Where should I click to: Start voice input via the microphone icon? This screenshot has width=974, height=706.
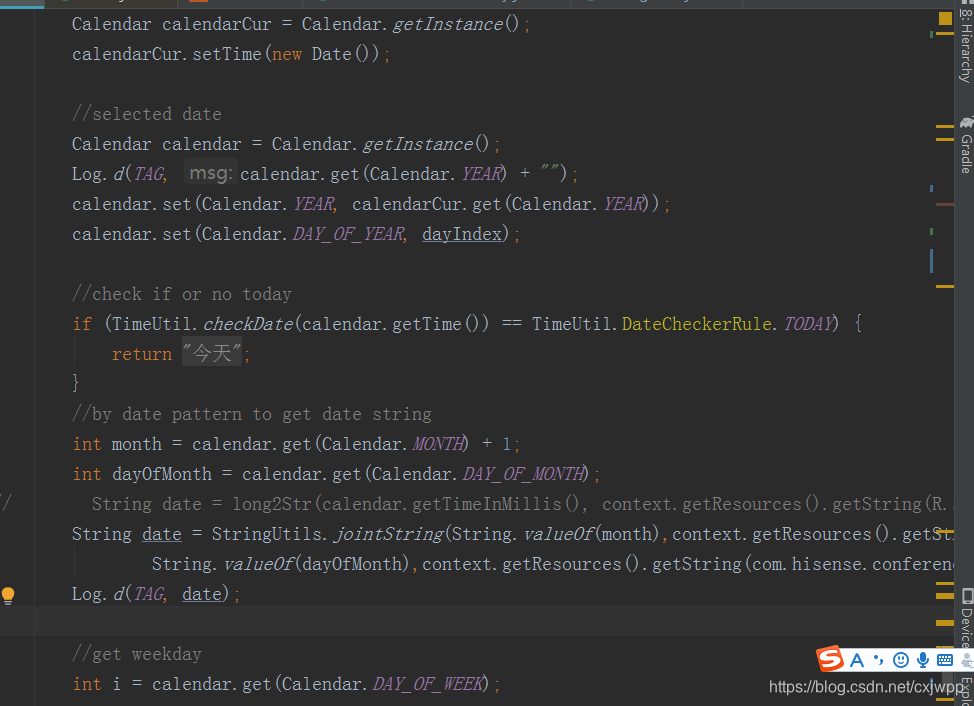920,659
